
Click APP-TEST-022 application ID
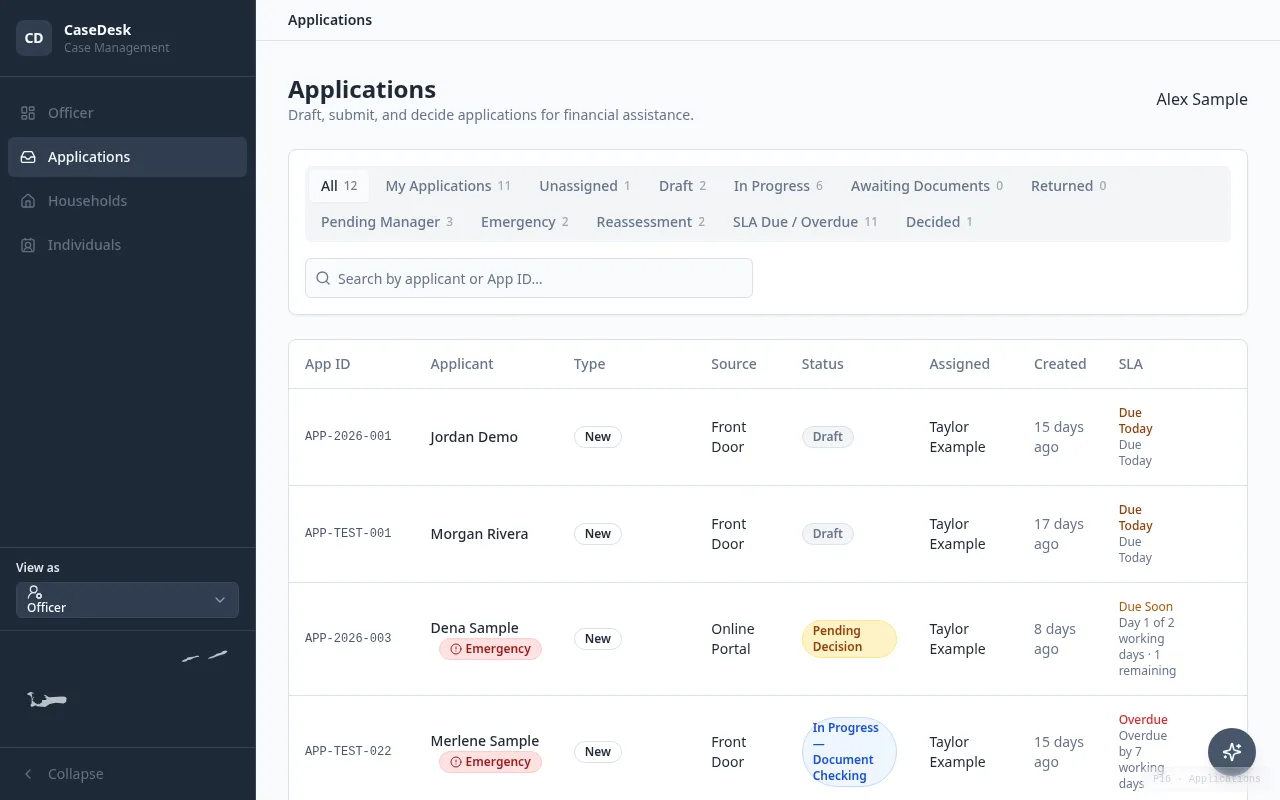(x=348, y=752)
